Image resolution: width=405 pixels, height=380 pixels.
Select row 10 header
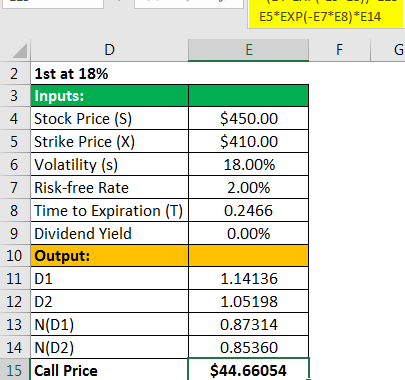point(15,256)
